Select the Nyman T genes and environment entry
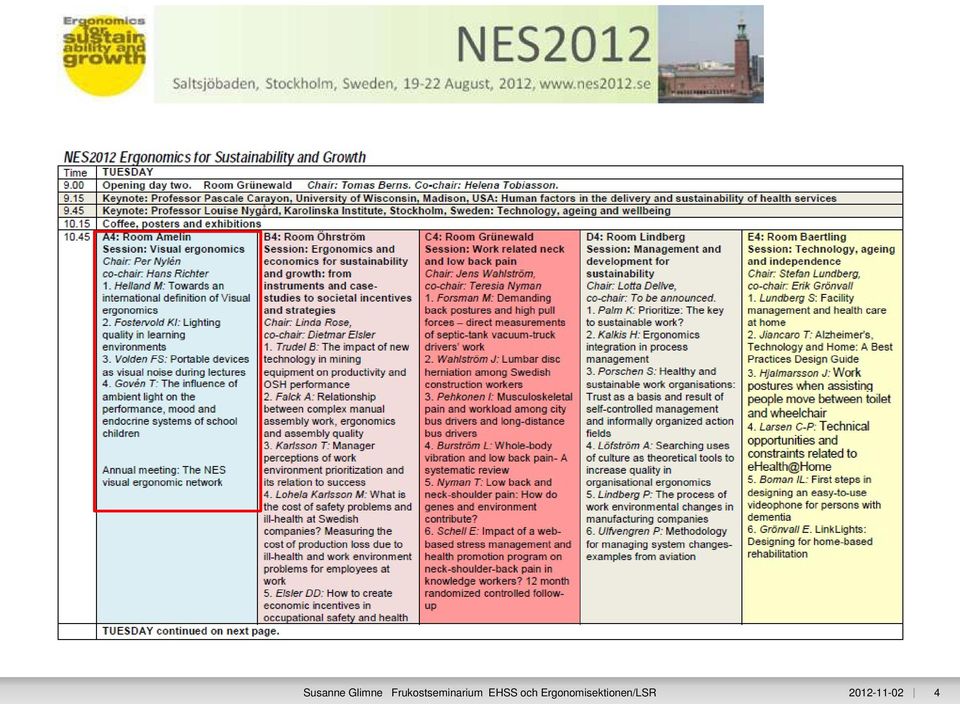Image resolution: width=960 pixels, height=704 pixels. 491,501
